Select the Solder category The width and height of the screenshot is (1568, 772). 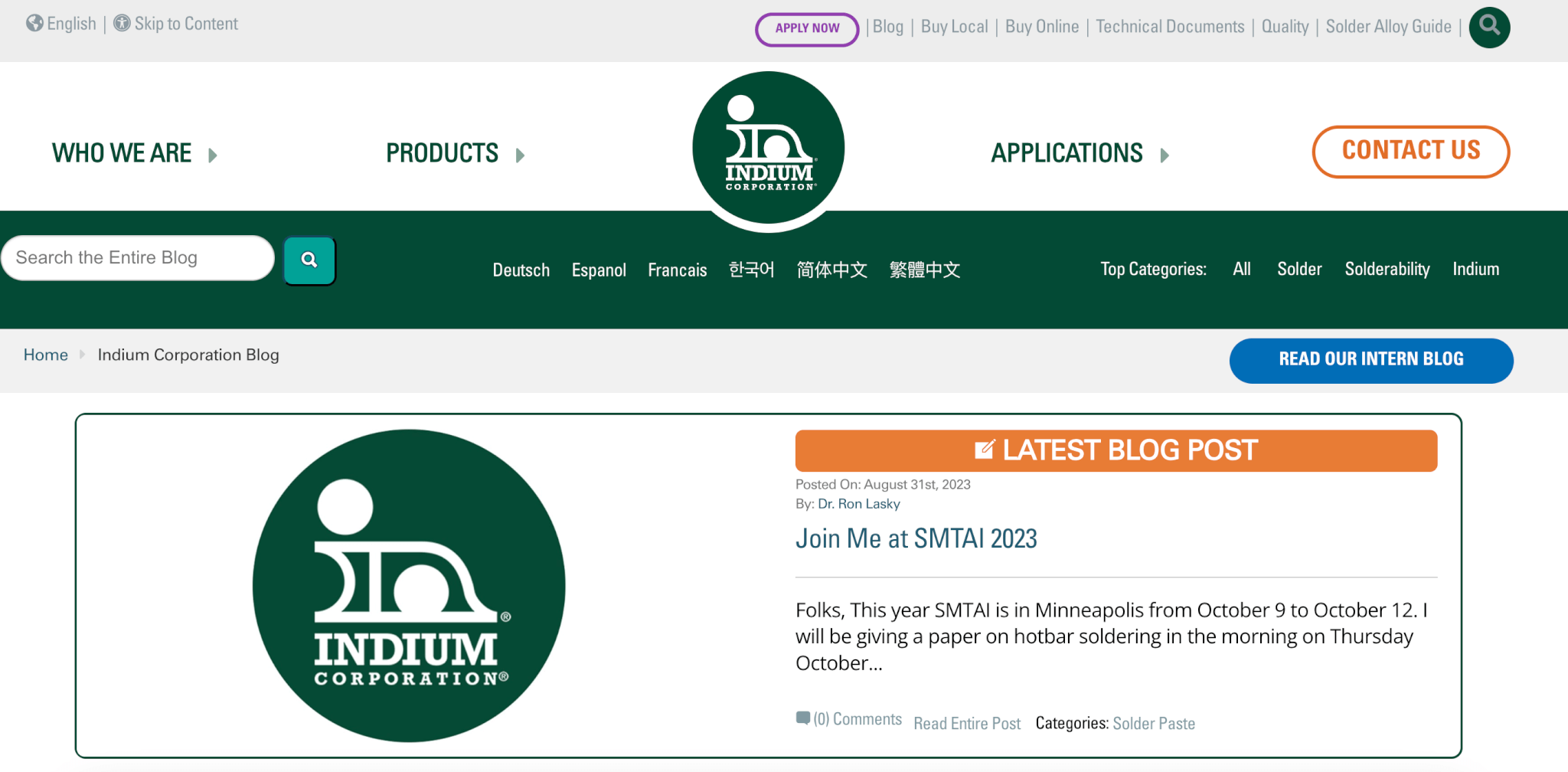pos(1299,269)
